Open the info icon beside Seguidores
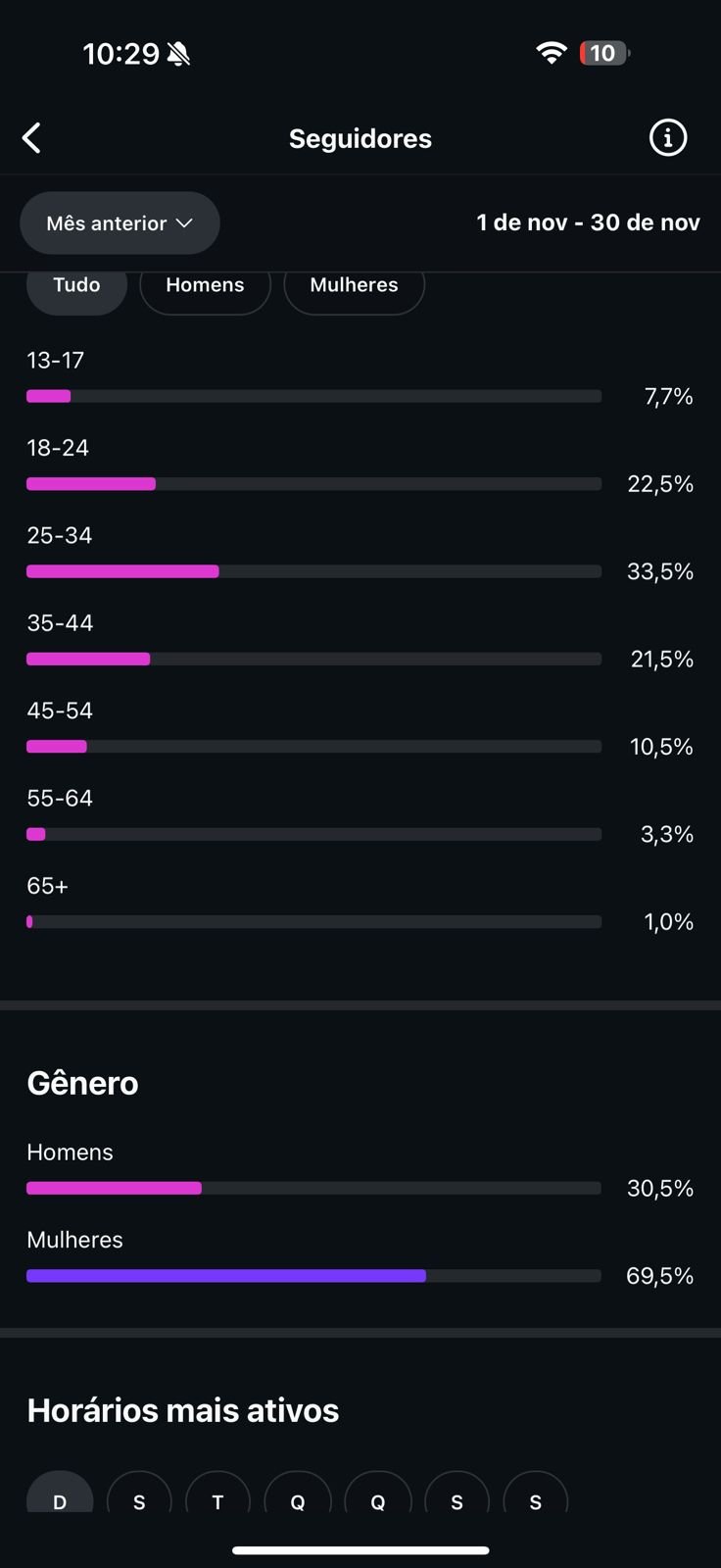 click(668, 138)
